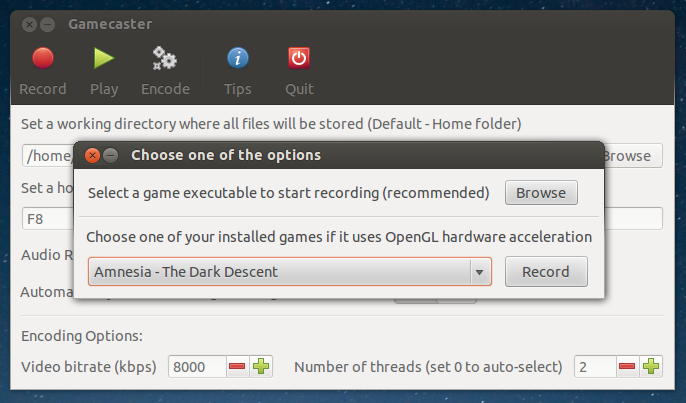
Task: Click Browse to select a game executable
Action: point(541,193)
